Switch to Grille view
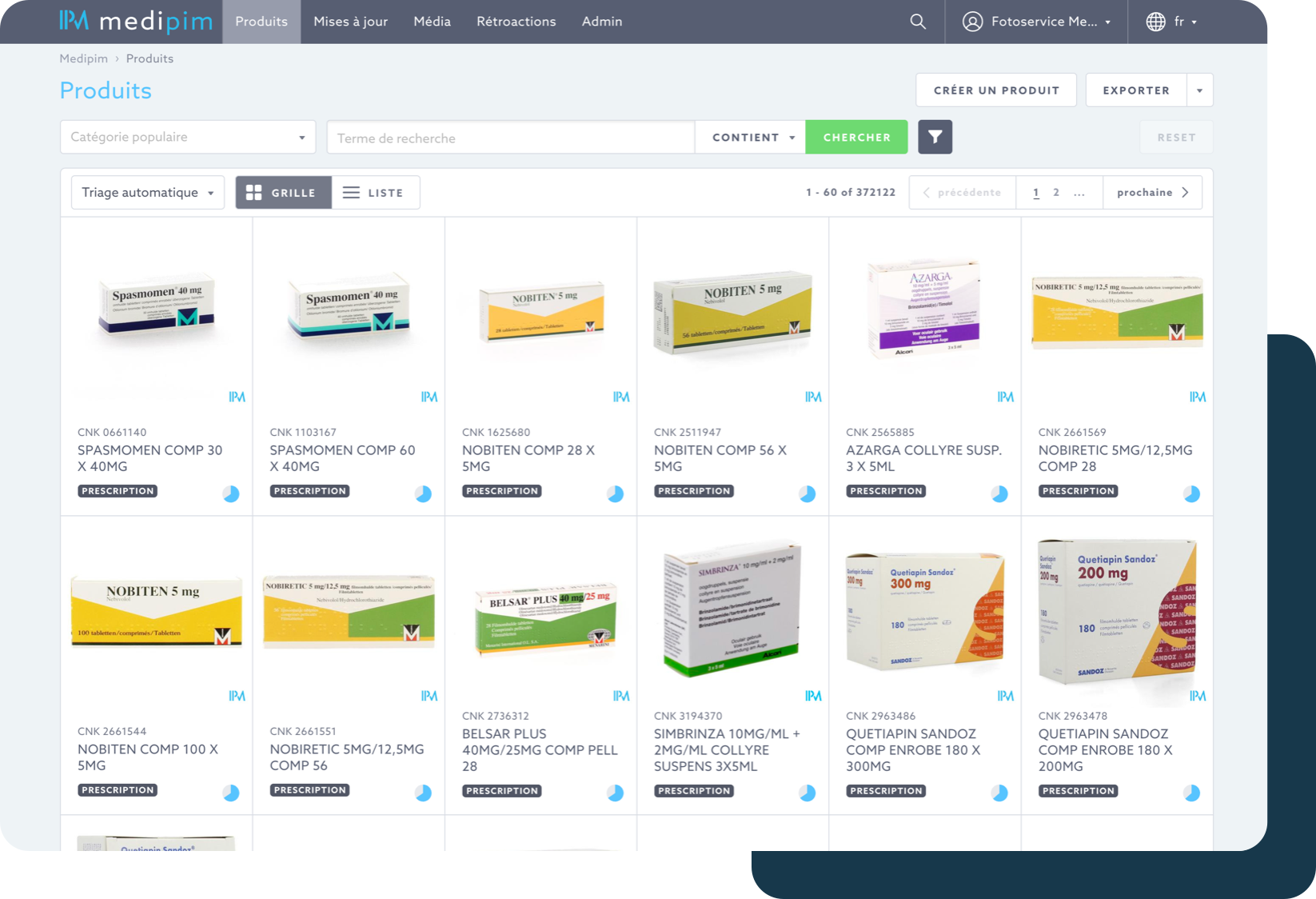The image size is (1316, 899). click(283, 193)
